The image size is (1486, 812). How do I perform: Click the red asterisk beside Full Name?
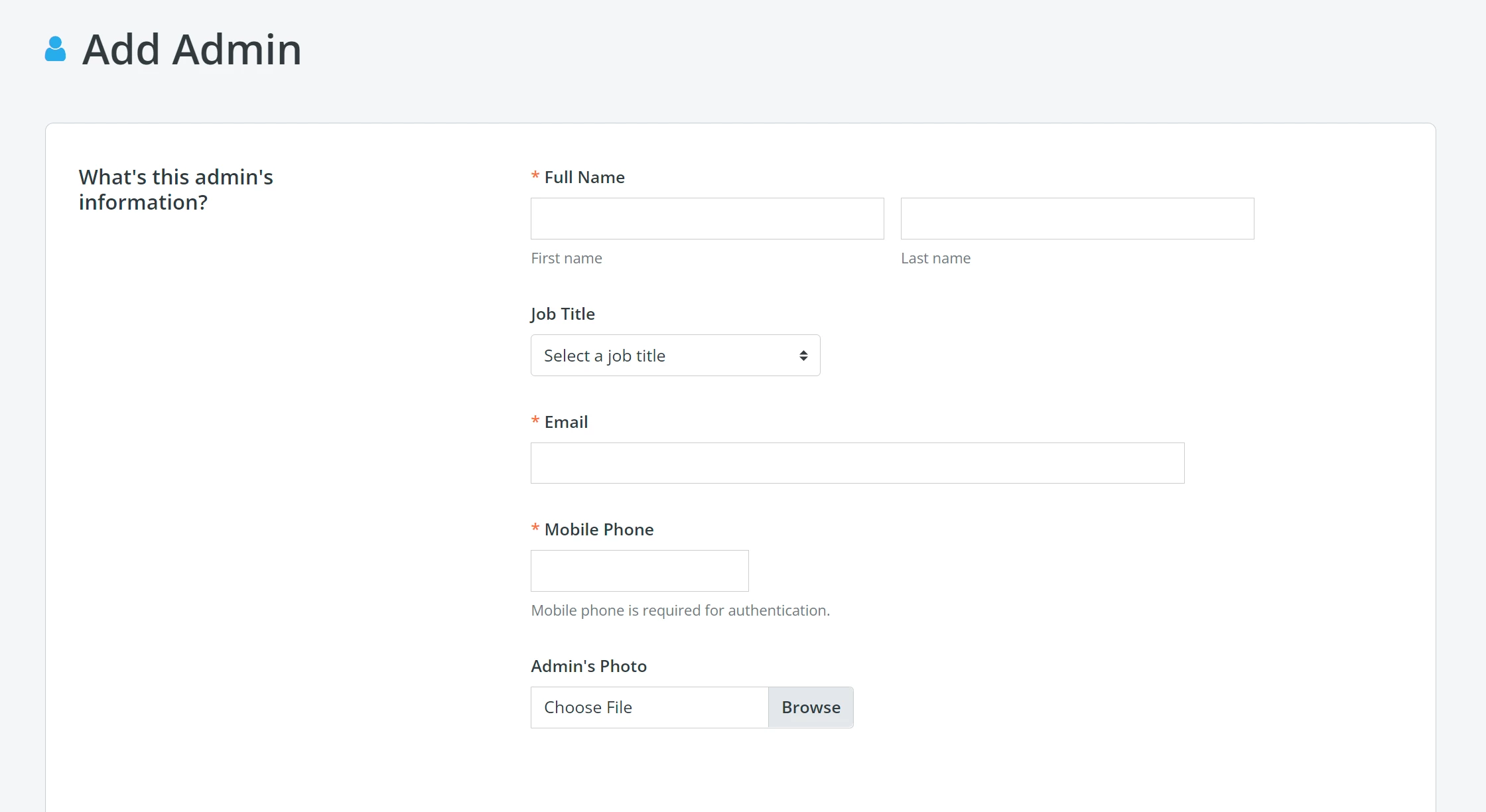[x=535, y=176]
